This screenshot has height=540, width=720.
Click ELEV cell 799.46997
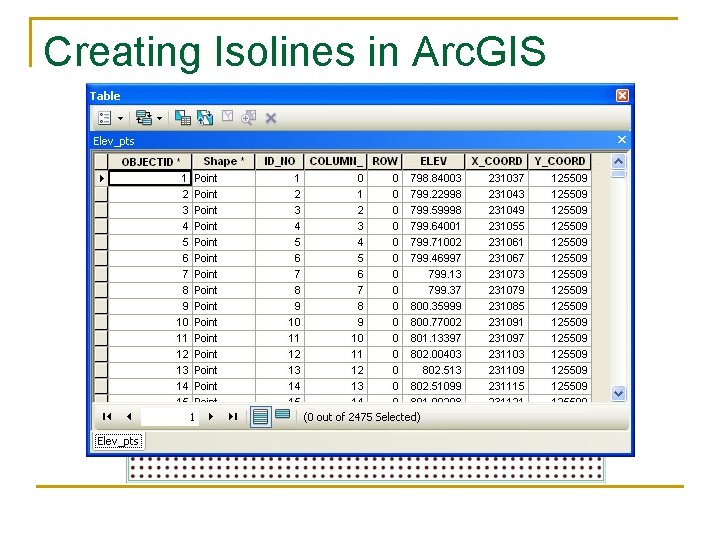(x=433, y=258)
